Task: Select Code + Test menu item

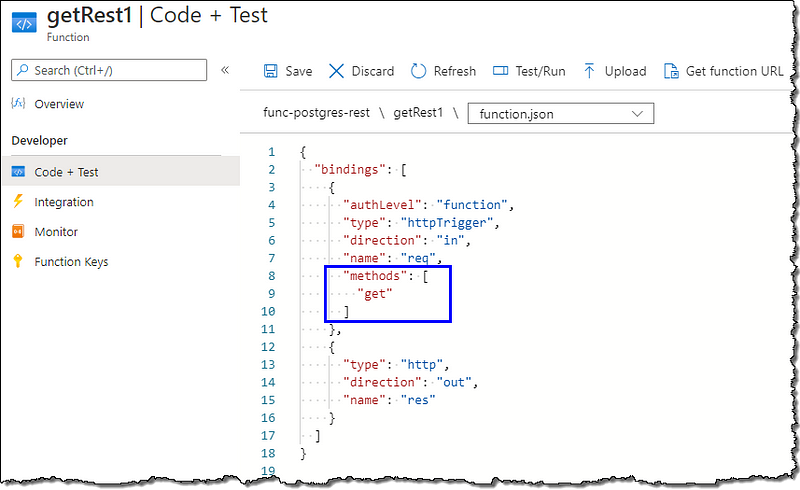Action: tap(66, 172)
